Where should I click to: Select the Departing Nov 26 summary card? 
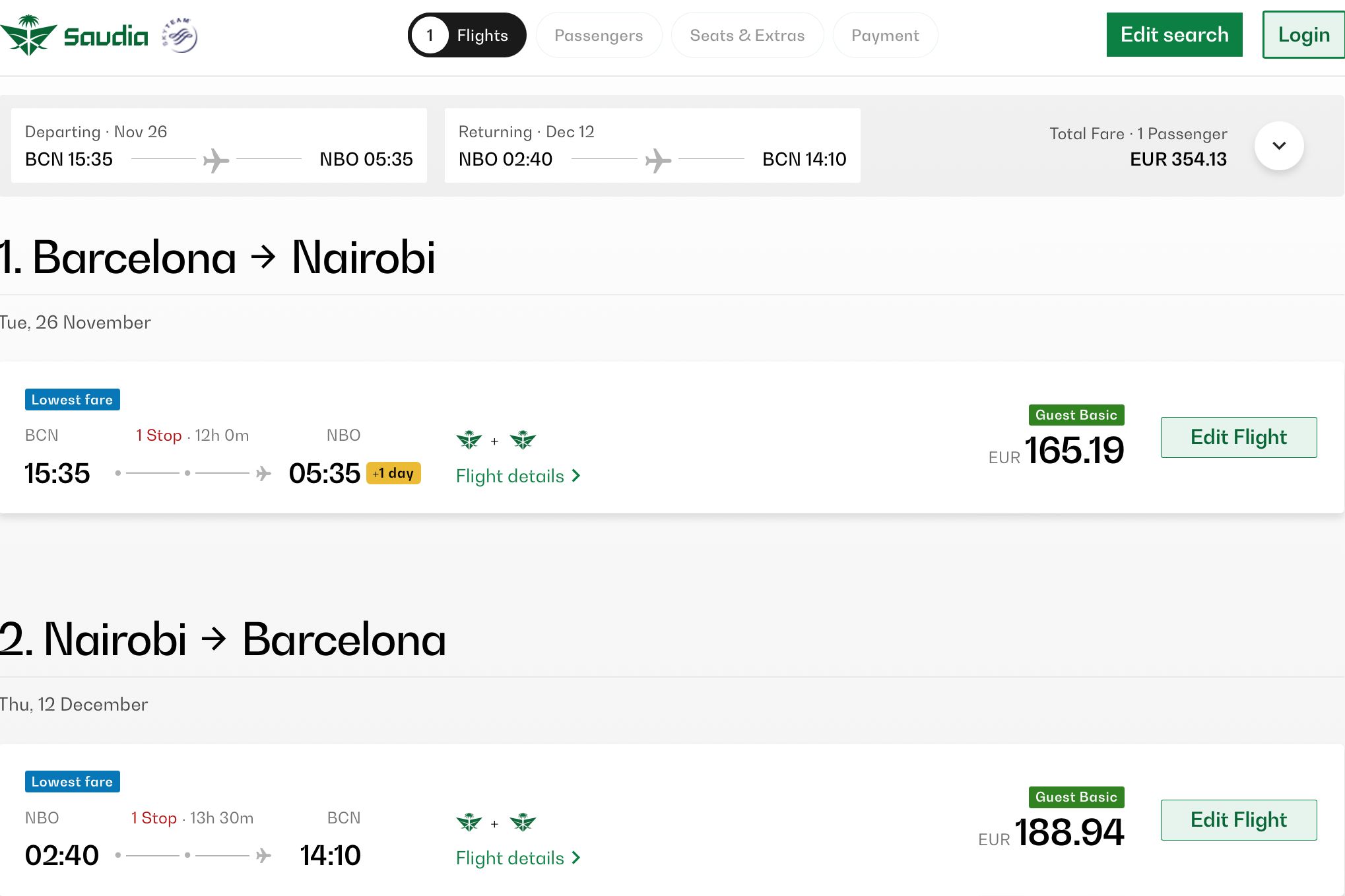pos(218,145)
